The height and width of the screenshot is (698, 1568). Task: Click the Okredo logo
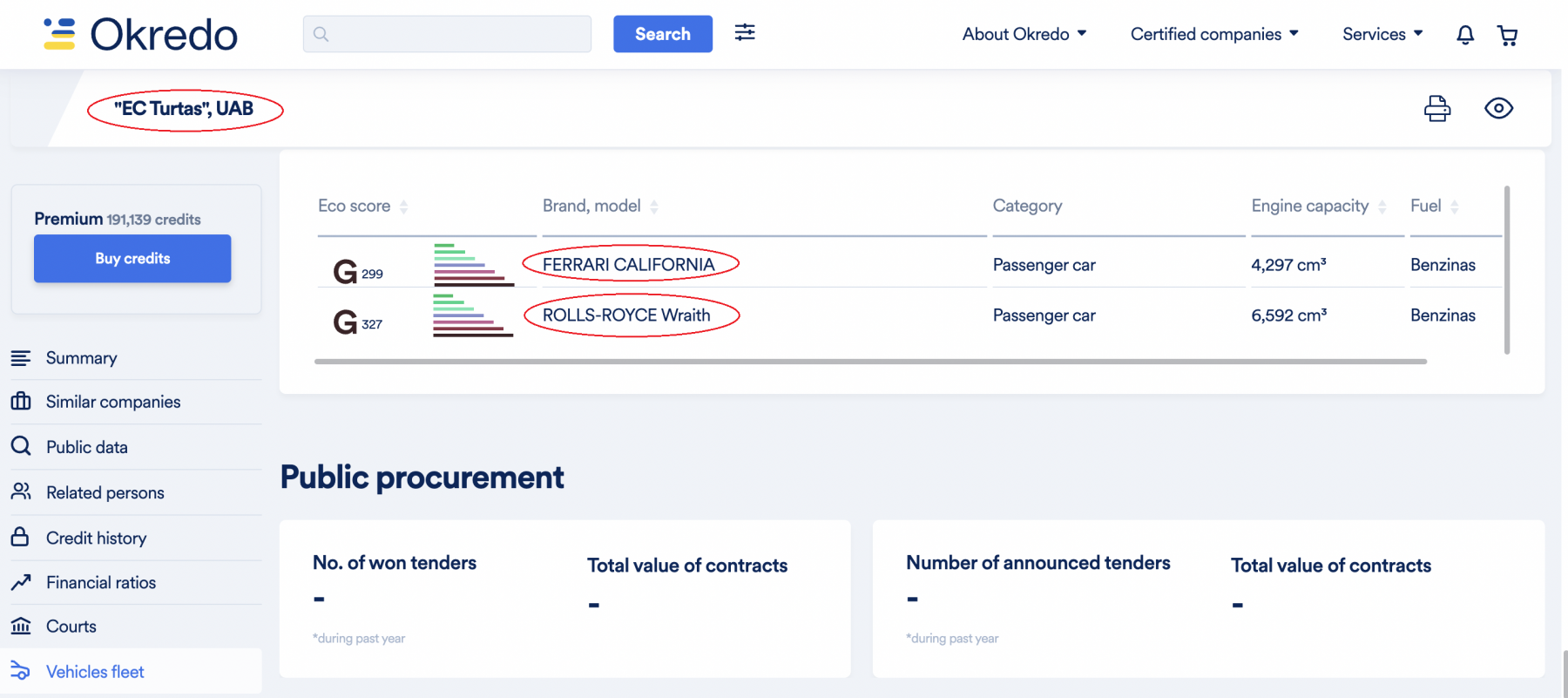[140, 35]
